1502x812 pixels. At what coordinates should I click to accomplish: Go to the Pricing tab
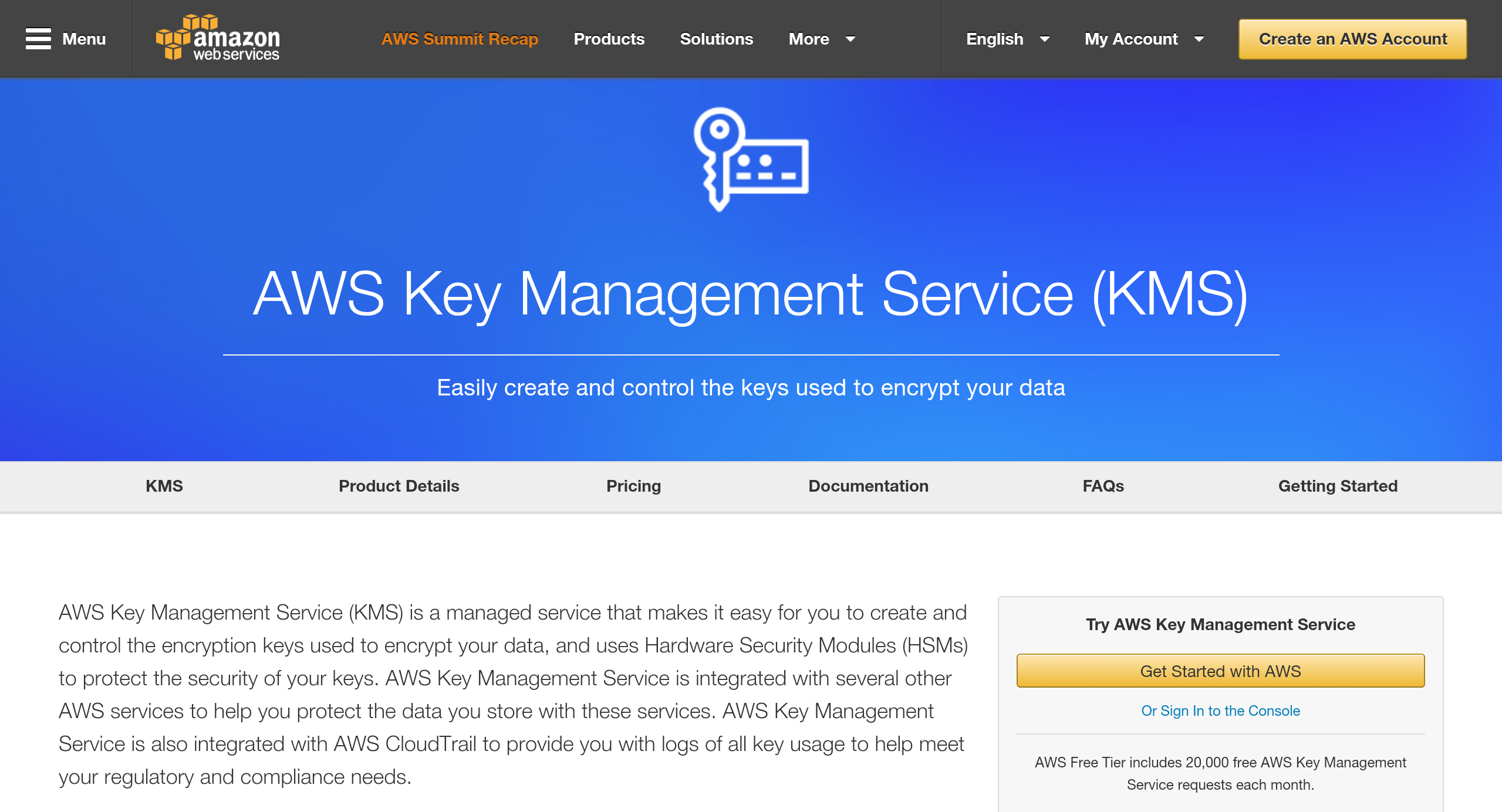[634, 486]
